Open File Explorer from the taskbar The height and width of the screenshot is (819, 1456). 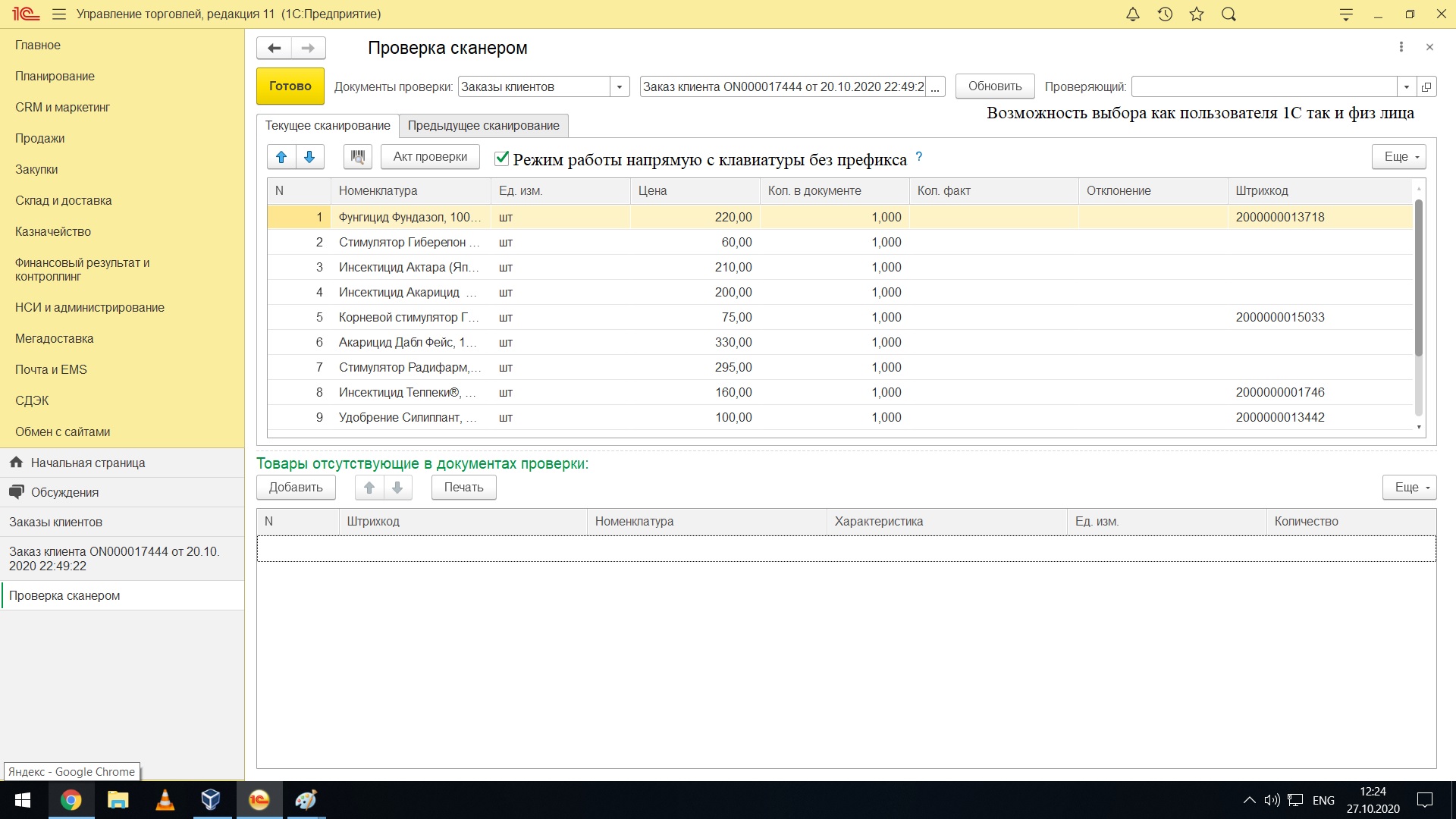pos(118,800)
